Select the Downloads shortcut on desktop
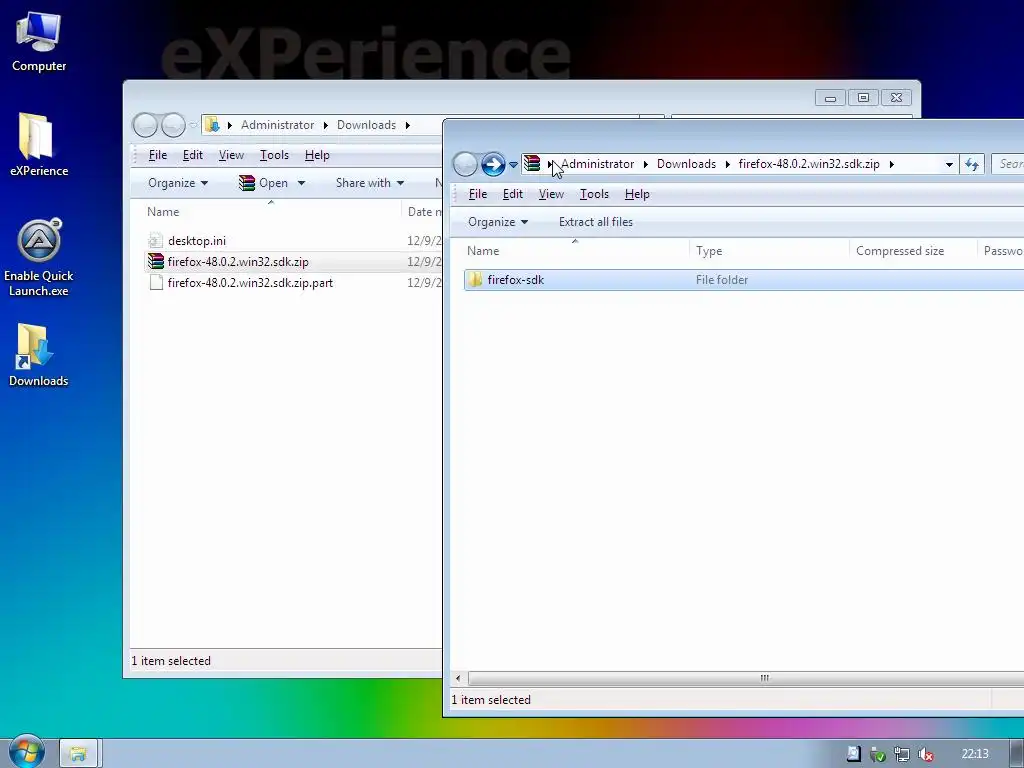Image resolution: width=1024 pixels, height=768 pixels. [39, 355]
